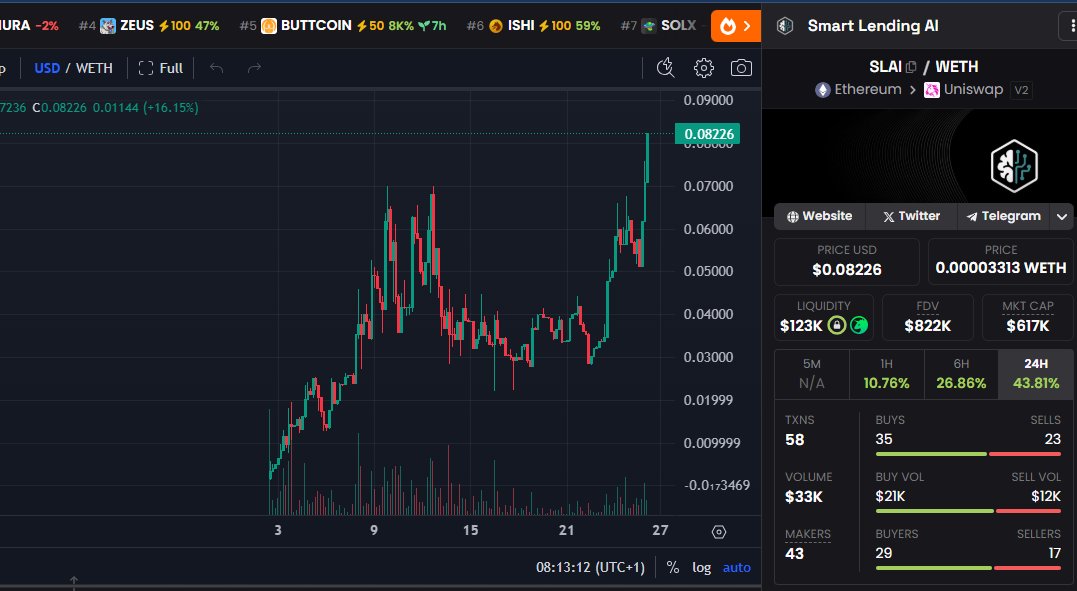Image resolution: width=1077 pixels, height=591 pixels.
Task: Open Uniswap via the green unicorn icon
Action: pyautogui.click(x=857, y=325)
